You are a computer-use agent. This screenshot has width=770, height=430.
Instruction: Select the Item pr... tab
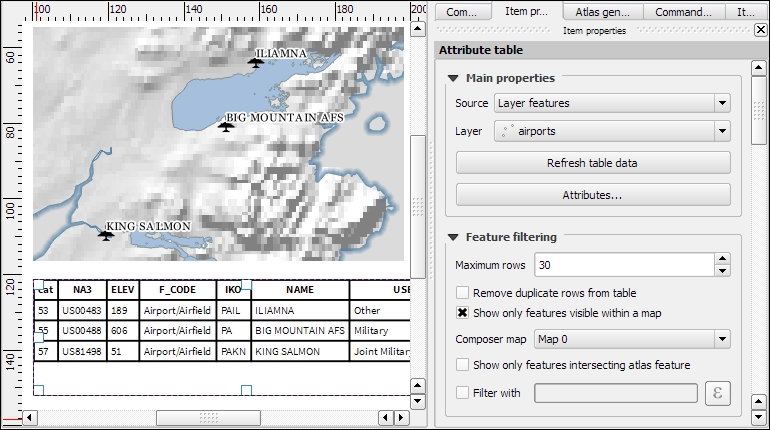(526, 11)
